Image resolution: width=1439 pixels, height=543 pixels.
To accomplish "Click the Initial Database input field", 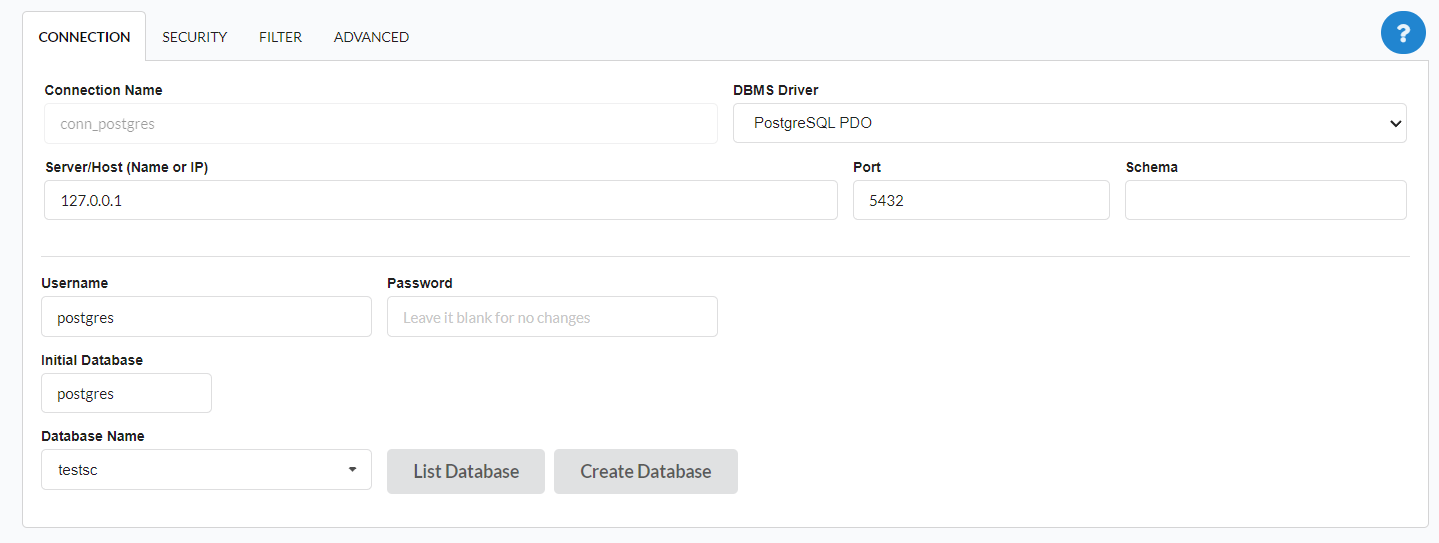I will coord(126,393).
